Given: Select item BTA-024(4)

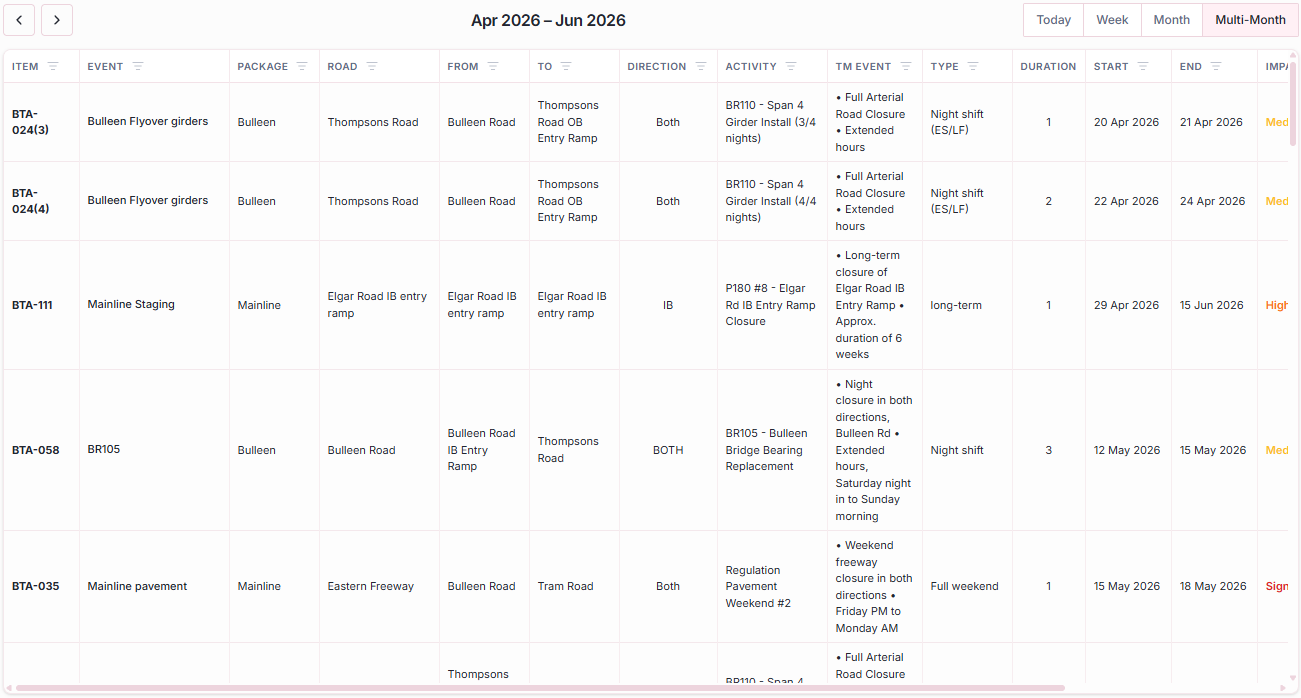Looking at the screenshot, I should [30, 201].
